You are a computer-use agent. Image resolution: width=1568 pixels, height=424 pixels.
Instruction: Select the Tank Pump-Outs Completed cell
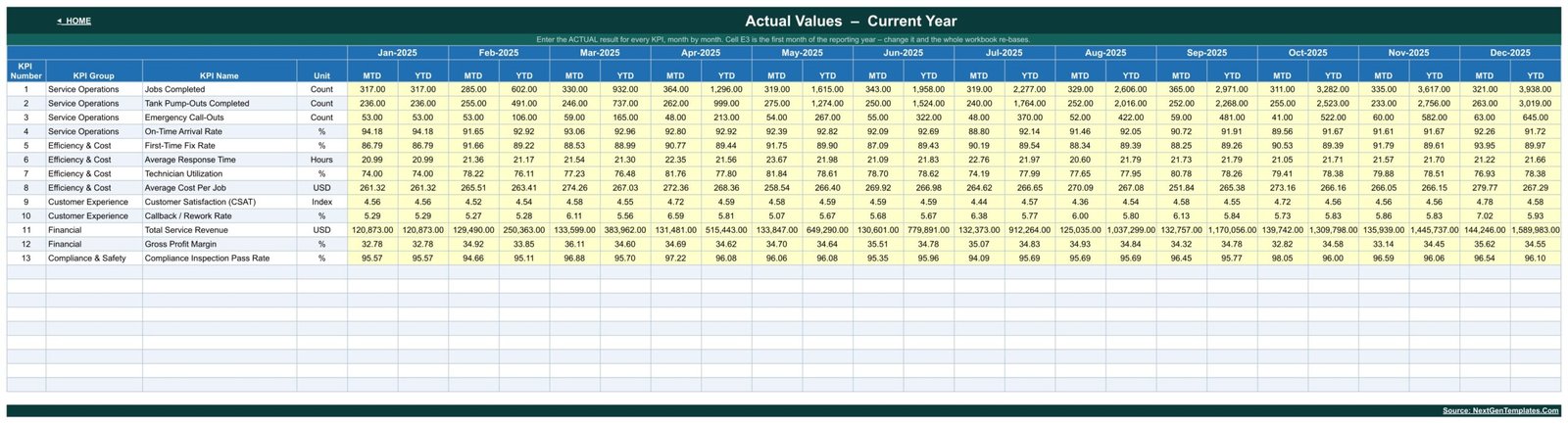(x=220, y=103)
